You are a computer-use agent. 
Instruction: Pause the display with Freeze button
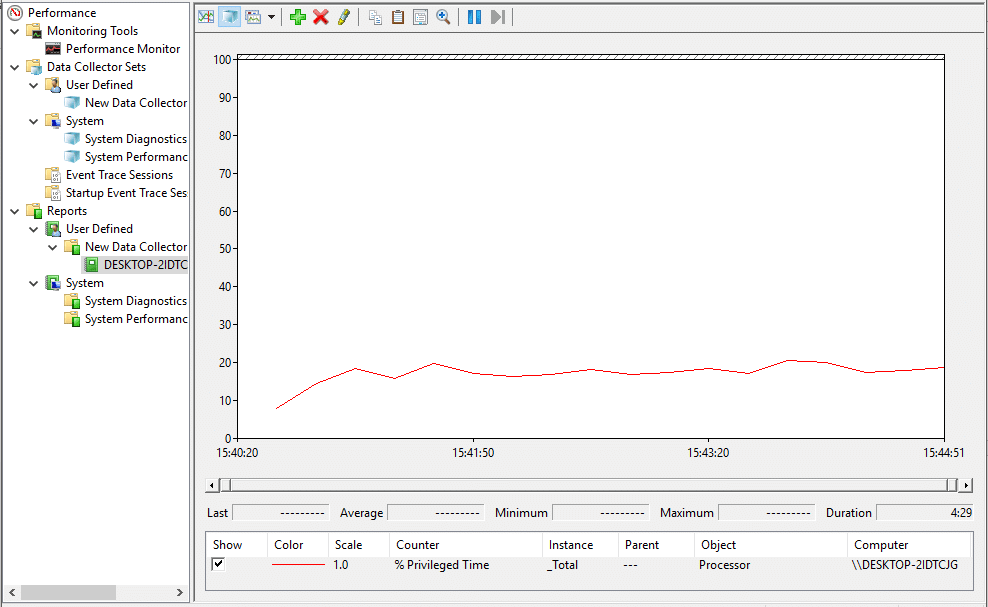point(474,17)
